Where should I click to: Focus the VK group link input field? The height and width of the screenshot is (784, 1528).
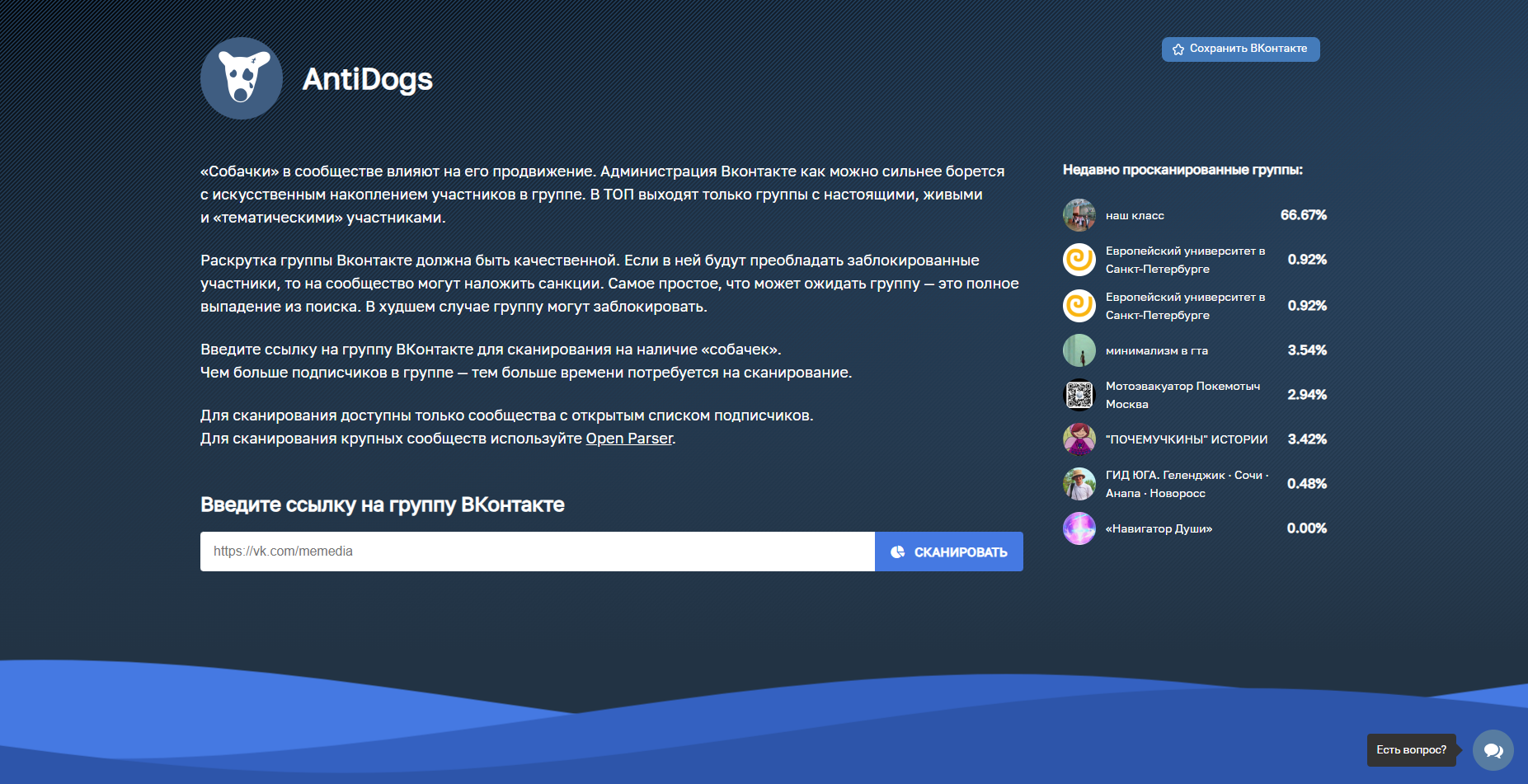(x=538, y=552)
